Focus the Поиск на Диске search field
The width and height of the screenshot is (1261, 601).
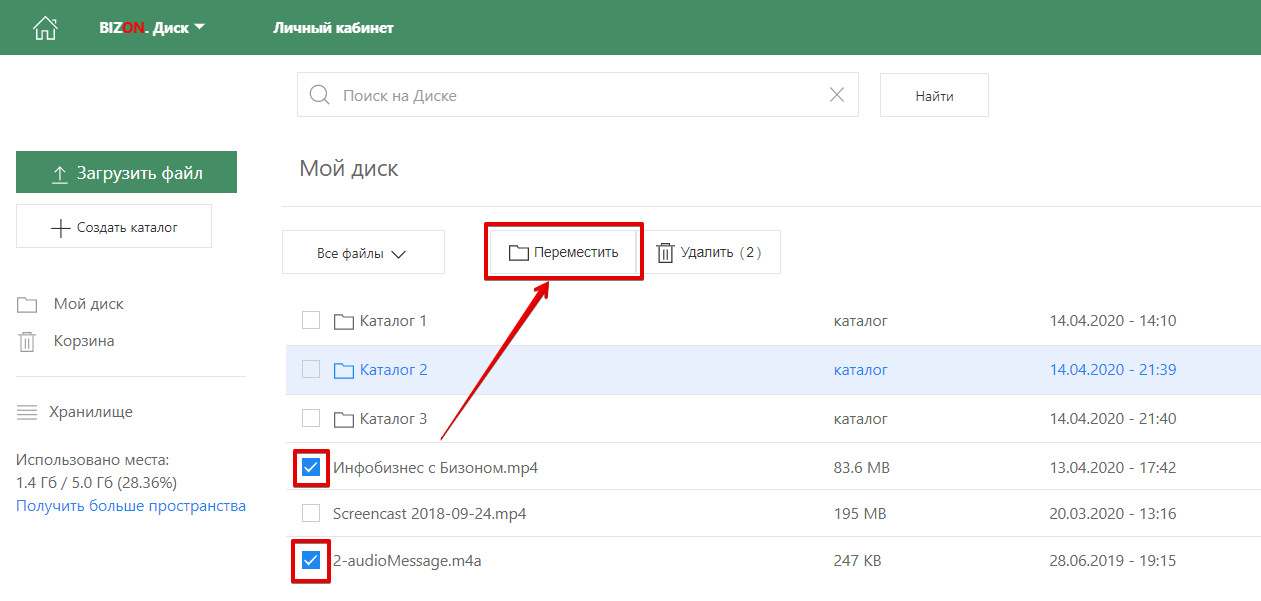point(580,95)
